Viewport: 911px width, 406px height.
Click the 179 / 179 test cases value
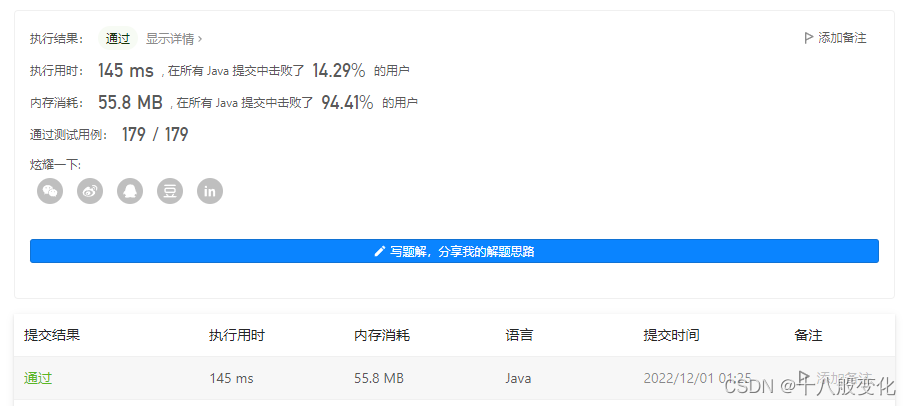coord(155,135)
